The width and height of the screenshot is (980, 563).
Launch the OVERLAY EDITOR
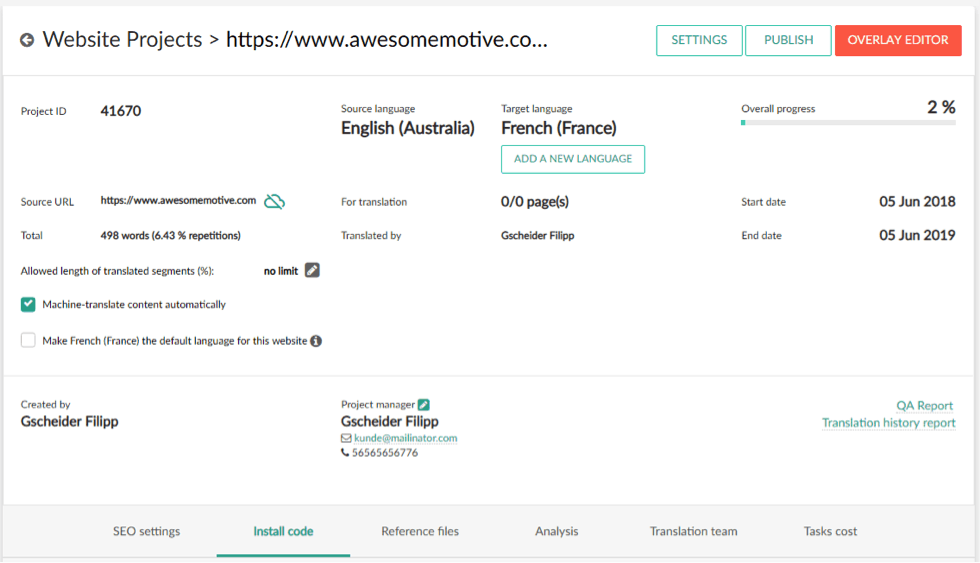coord(898,40)
